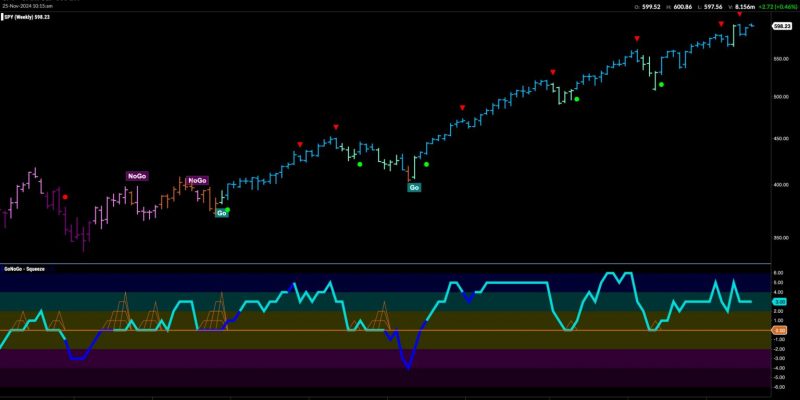Image resolution: width=800 pixels, height=400 pixels.
Task: Click the 450.00 price axis label
Action: (781, 138)
